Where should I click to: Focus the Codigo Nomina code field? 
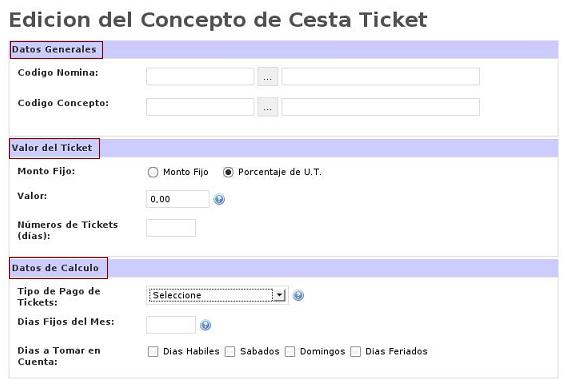[200, 76]
